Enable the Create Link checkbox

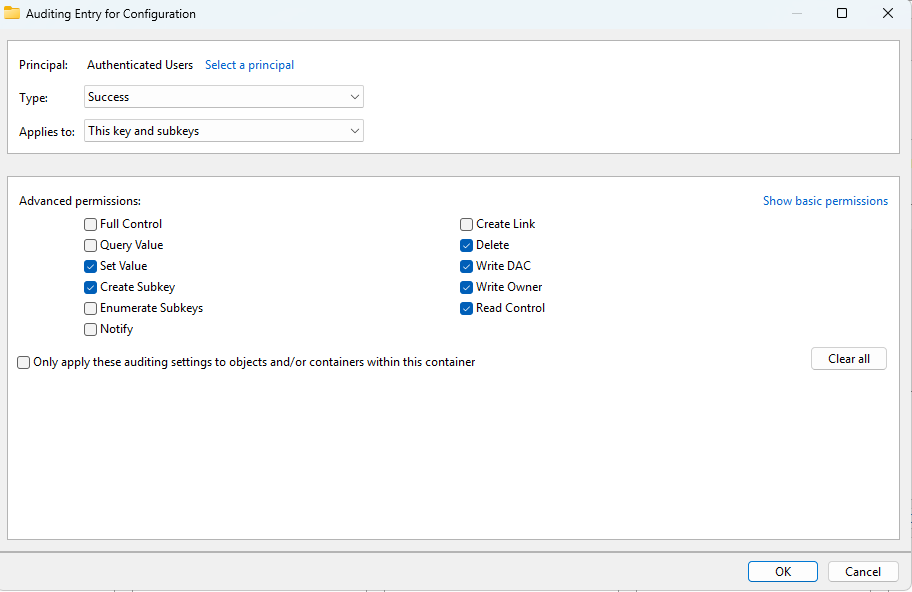(467, 224)
